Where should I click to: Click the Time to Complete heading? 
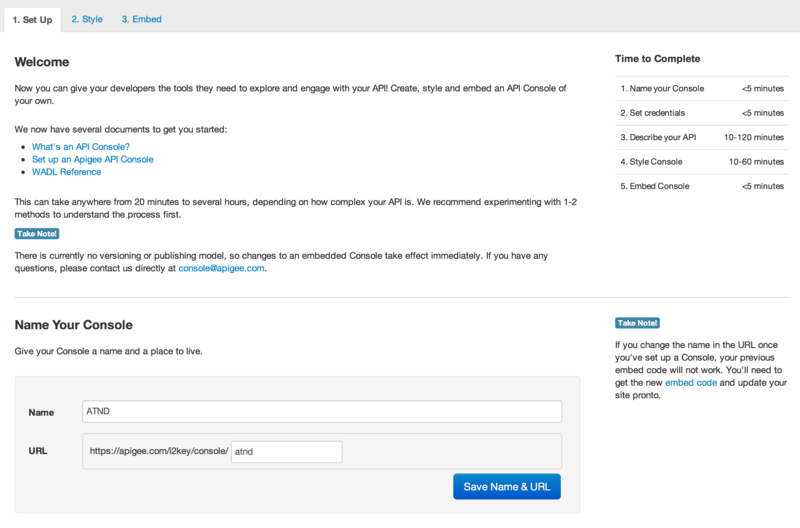[657, 59]
